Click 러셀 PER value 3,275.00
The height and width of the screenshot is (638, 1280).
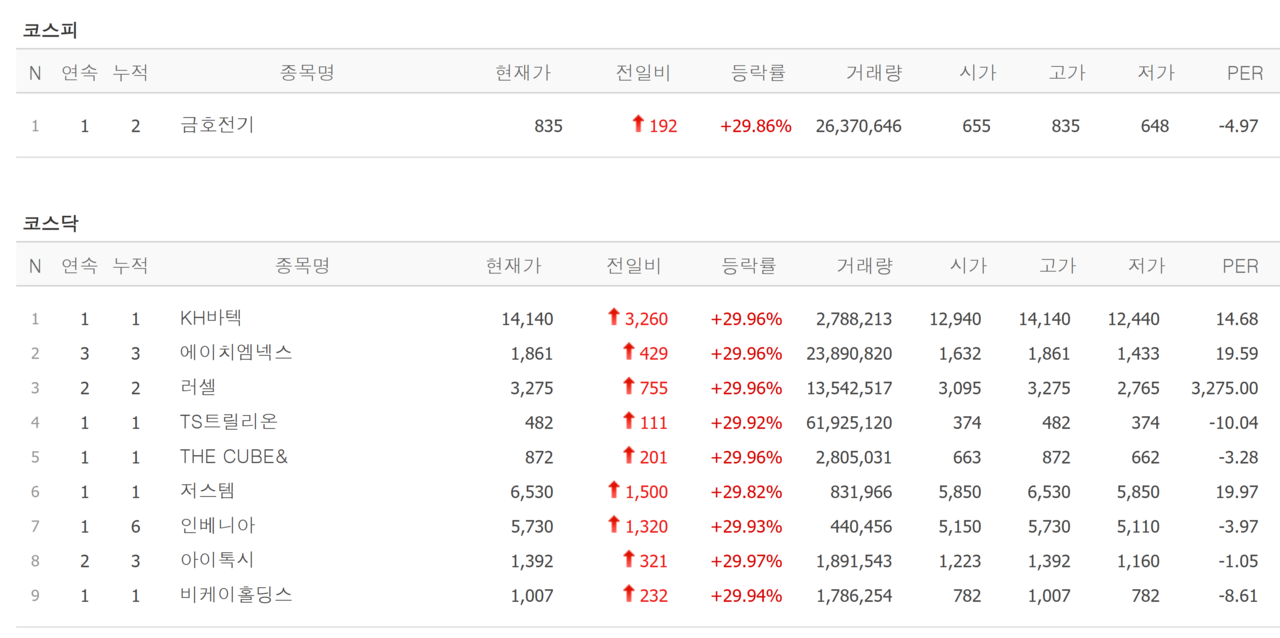[1225, 388]
